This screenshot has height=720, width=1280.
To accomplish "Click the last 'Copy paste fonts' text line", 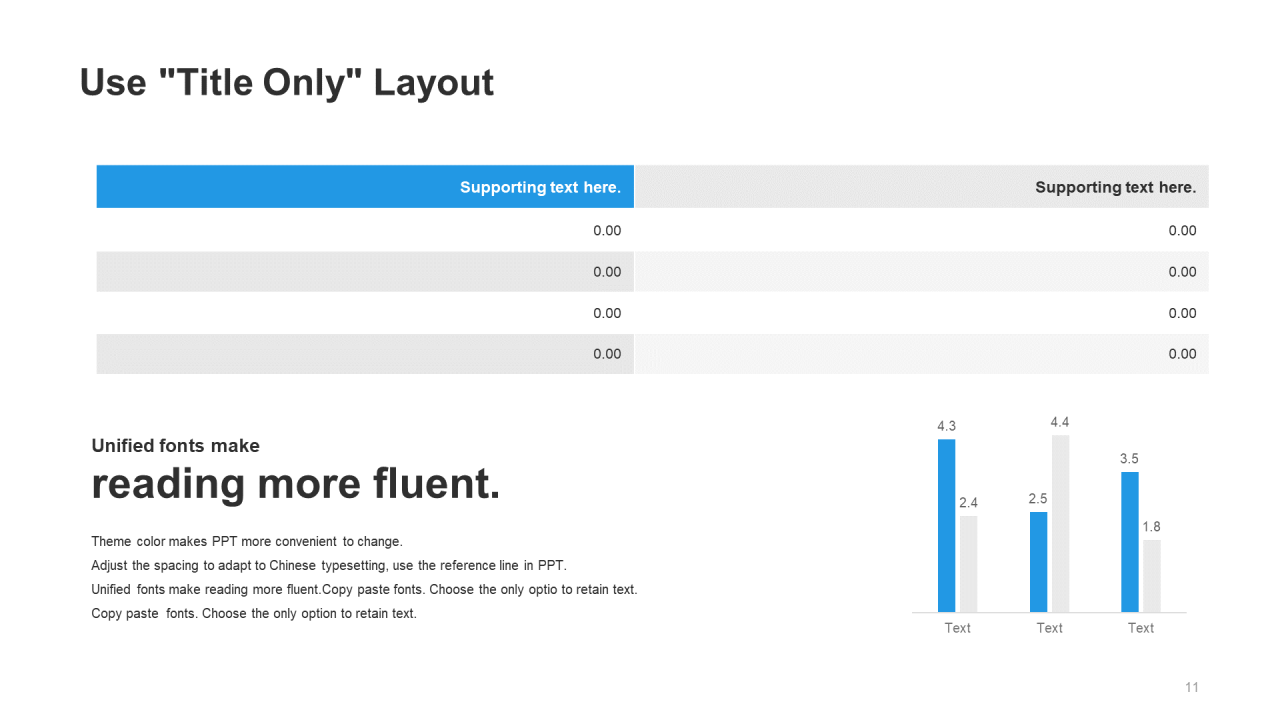I will 254,613.
